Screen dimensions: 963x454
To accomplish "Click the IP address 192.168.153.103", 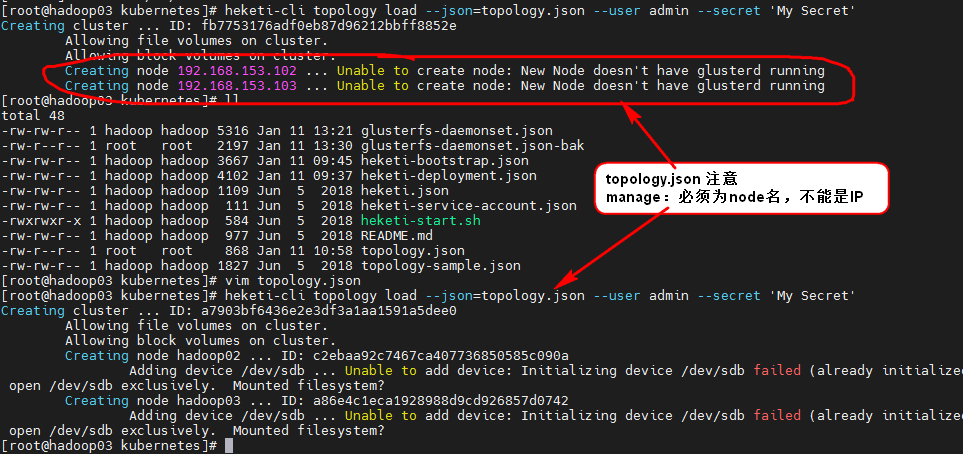I will [x=237, y=85].
